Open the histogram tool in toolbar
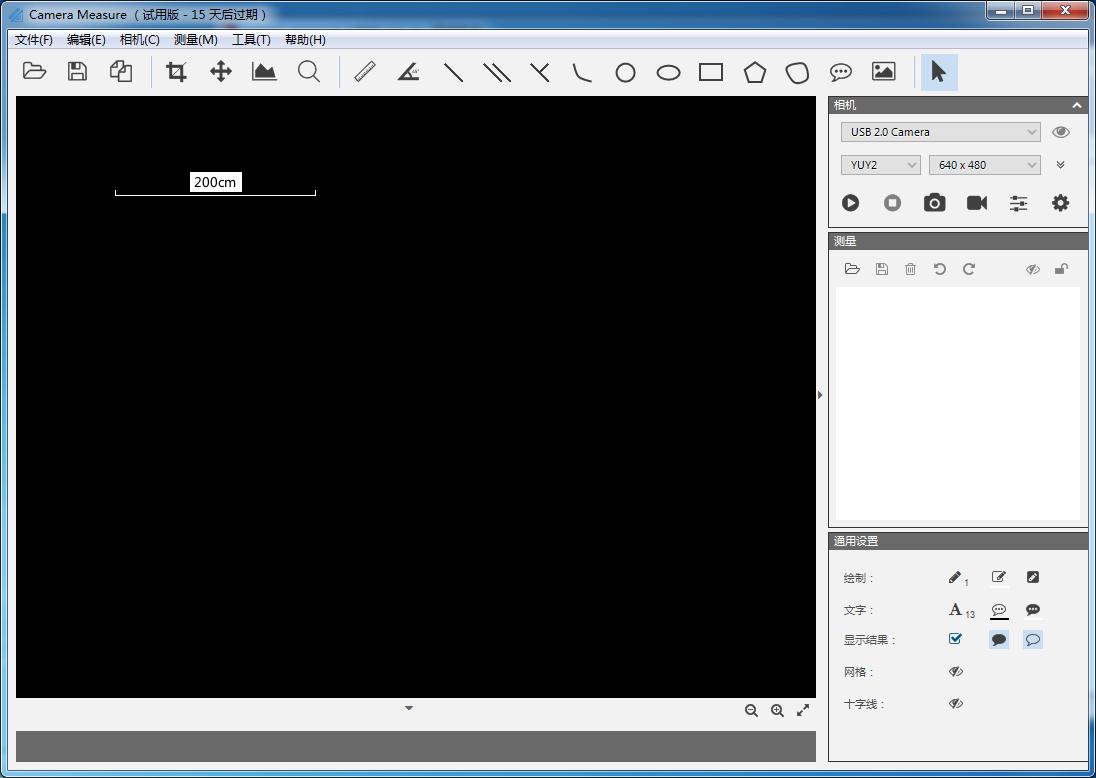The width and height of the screenshot is (1096, 778). (264, 71)
